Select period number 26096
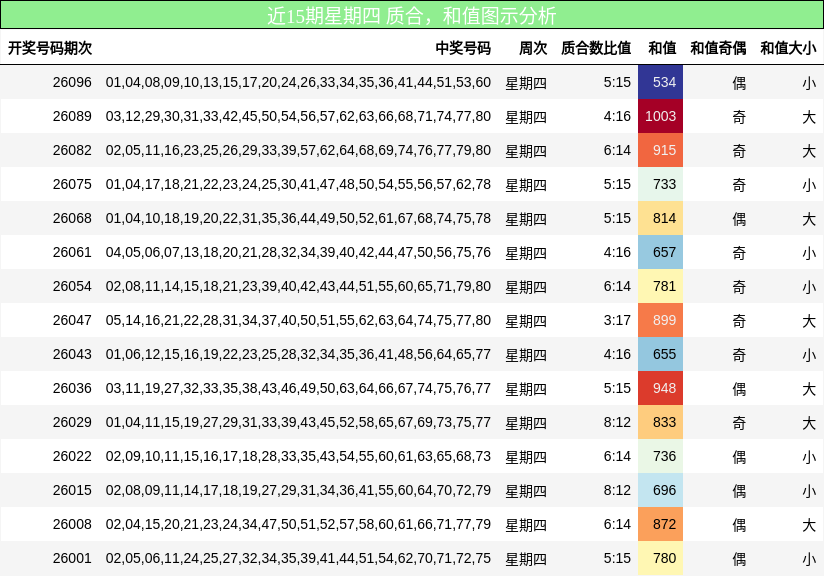The height and width of the screenshot is (576, 824). [x=68, y=84]
